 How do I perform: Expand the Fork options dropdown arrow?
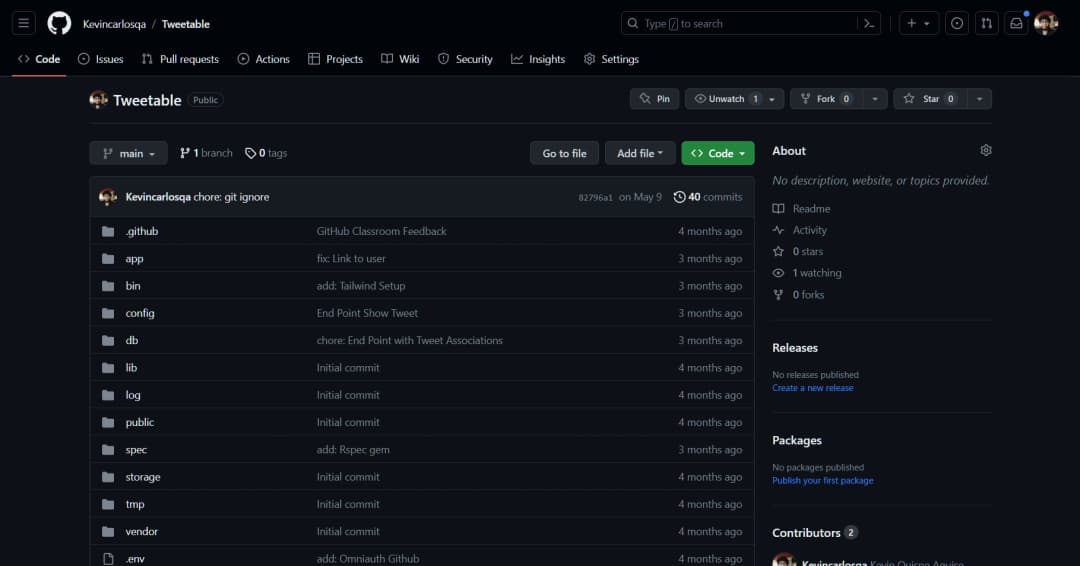pyautogui.click(x=875, y=98)
